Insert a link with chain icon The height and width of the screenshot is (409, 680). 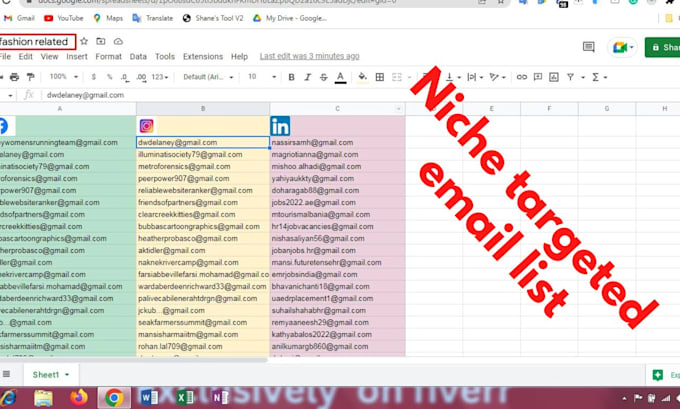click(x=522, y=77)
